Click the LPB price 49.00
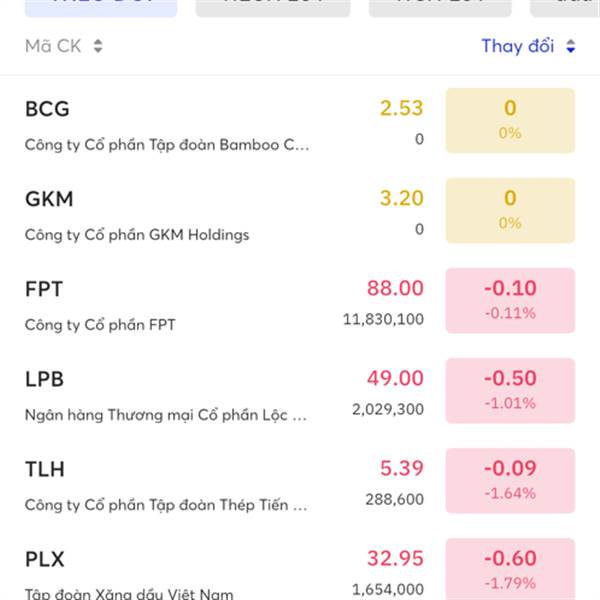 pos(395,378)
